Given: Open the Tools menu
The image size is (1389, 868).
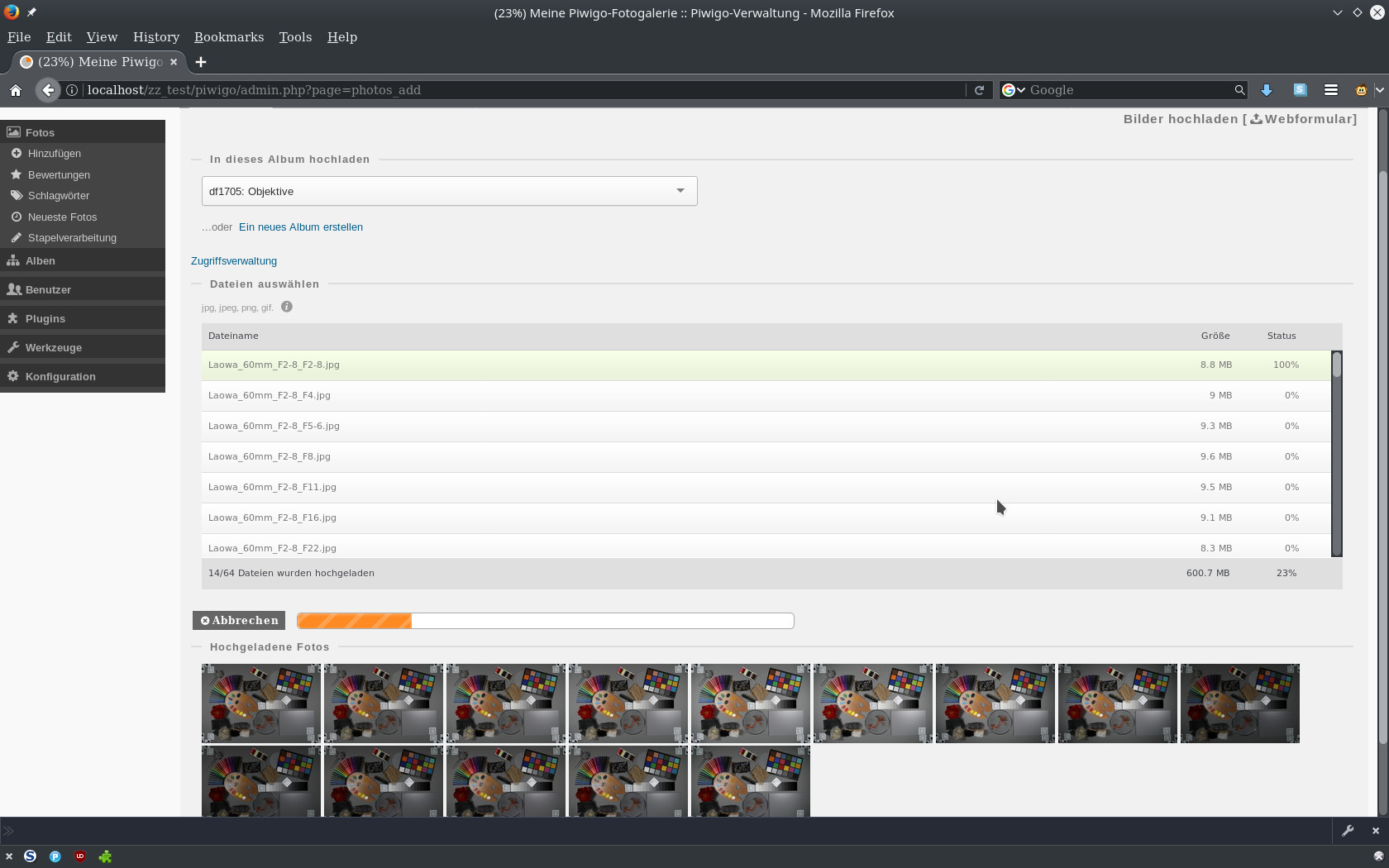Looking at the screenshot, I should point(295,37).
